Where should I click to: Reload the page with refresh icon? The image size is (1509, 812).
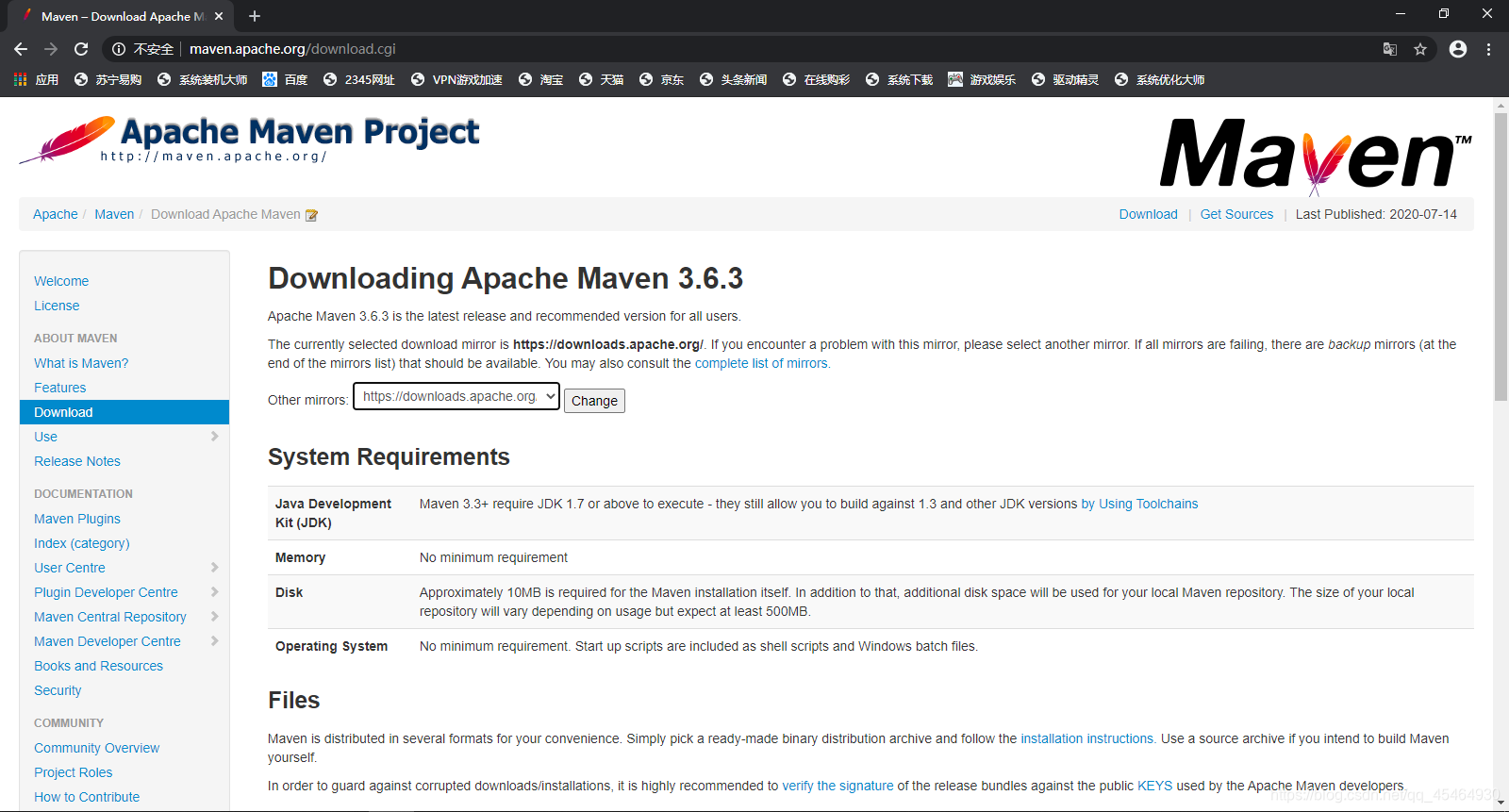[81, 49]
